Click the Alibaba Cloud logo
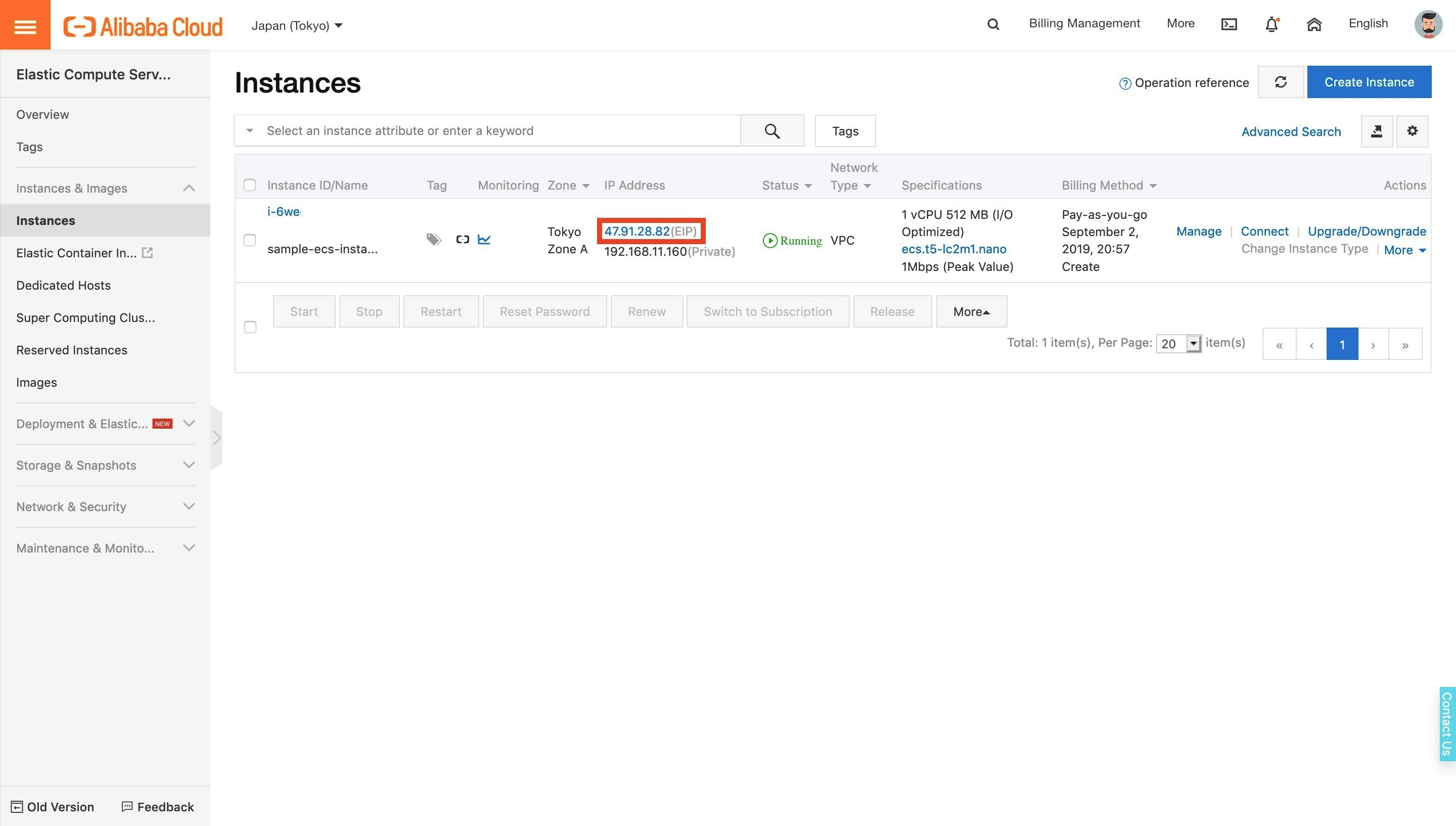The image size is (1456, 826). click(143, 26)
